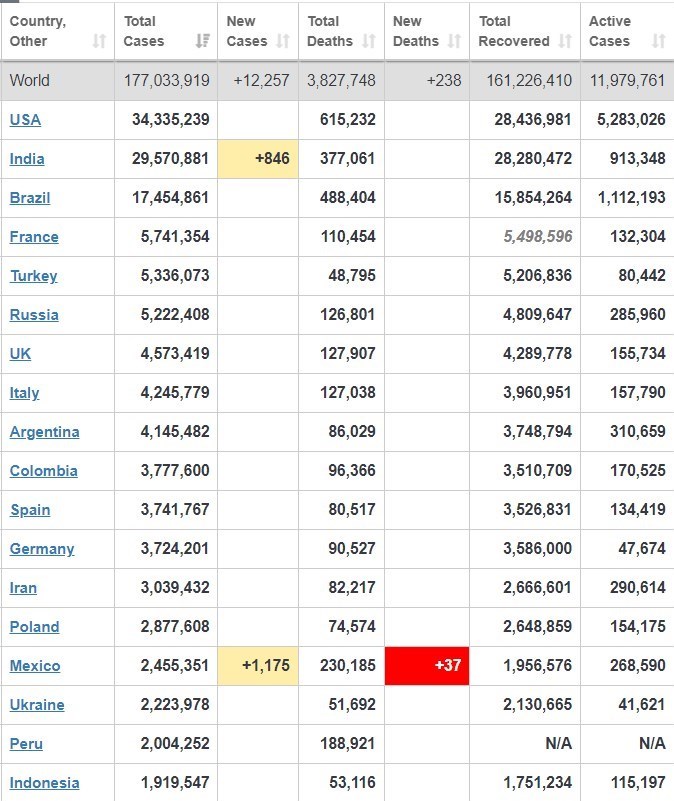Open Russia's country page
674x801 pixels.
[34, 315]
